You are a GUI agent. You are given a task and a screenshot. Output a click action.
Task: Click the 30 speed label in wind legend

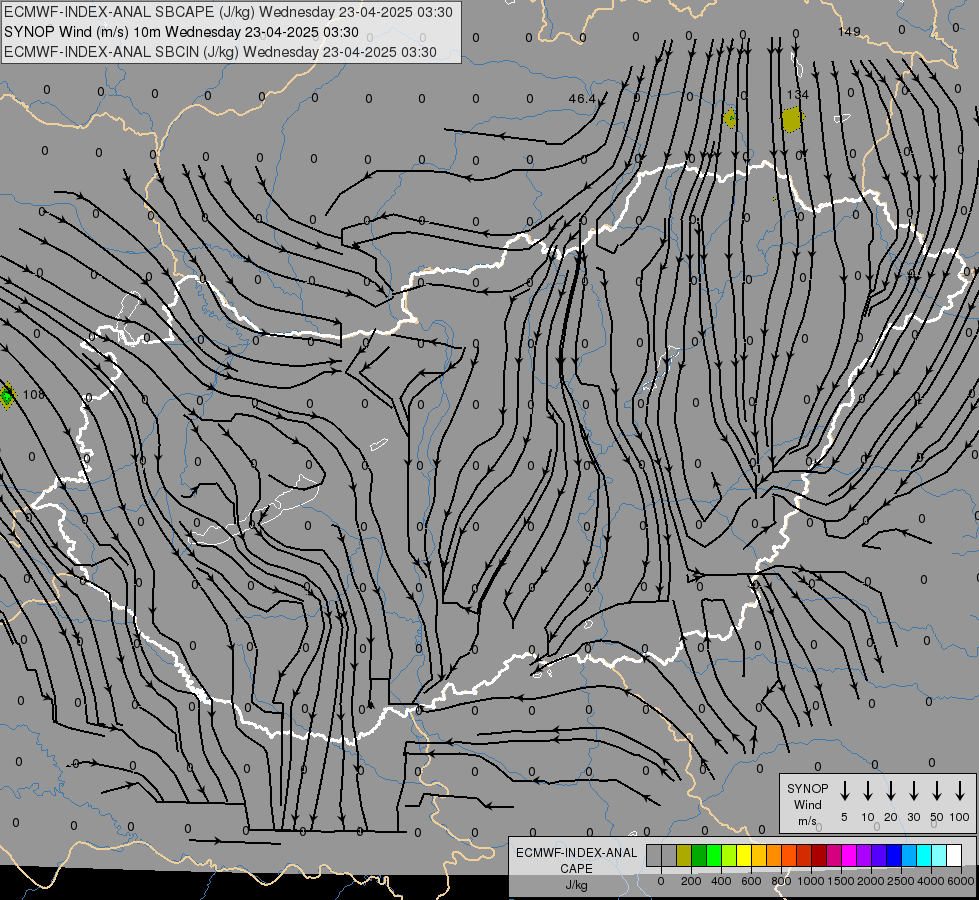(913, 817)
